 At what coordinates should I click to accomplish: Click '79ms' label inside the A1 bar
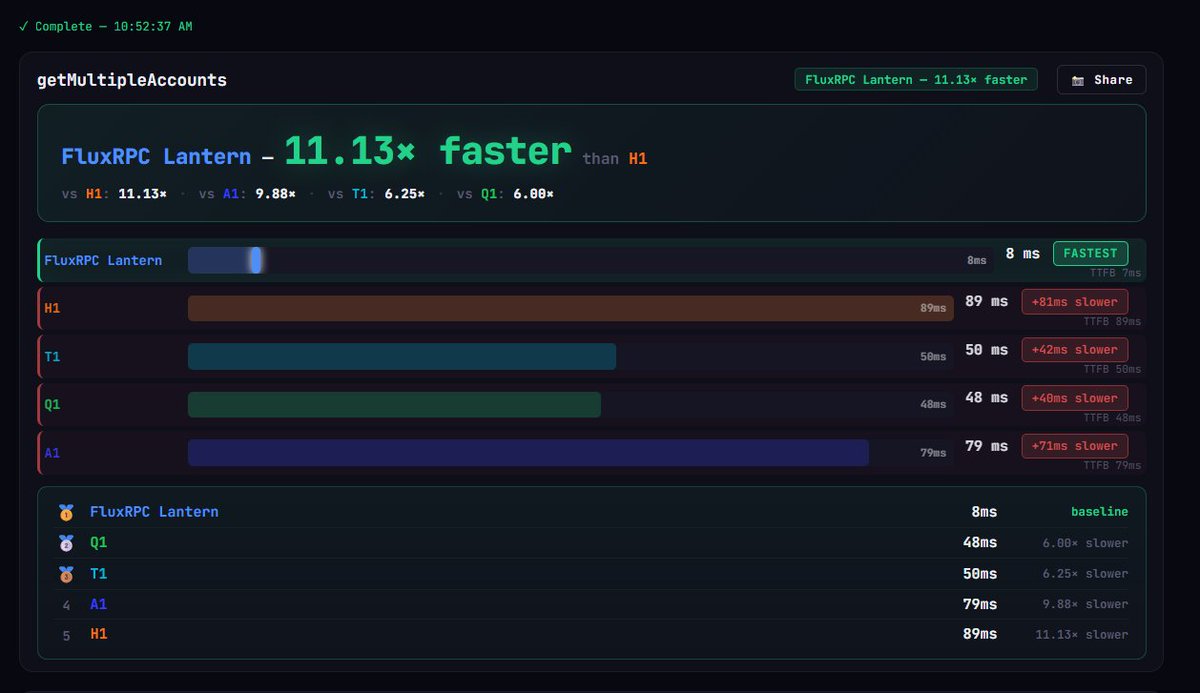pyautogui.click(x=933, y=452)
